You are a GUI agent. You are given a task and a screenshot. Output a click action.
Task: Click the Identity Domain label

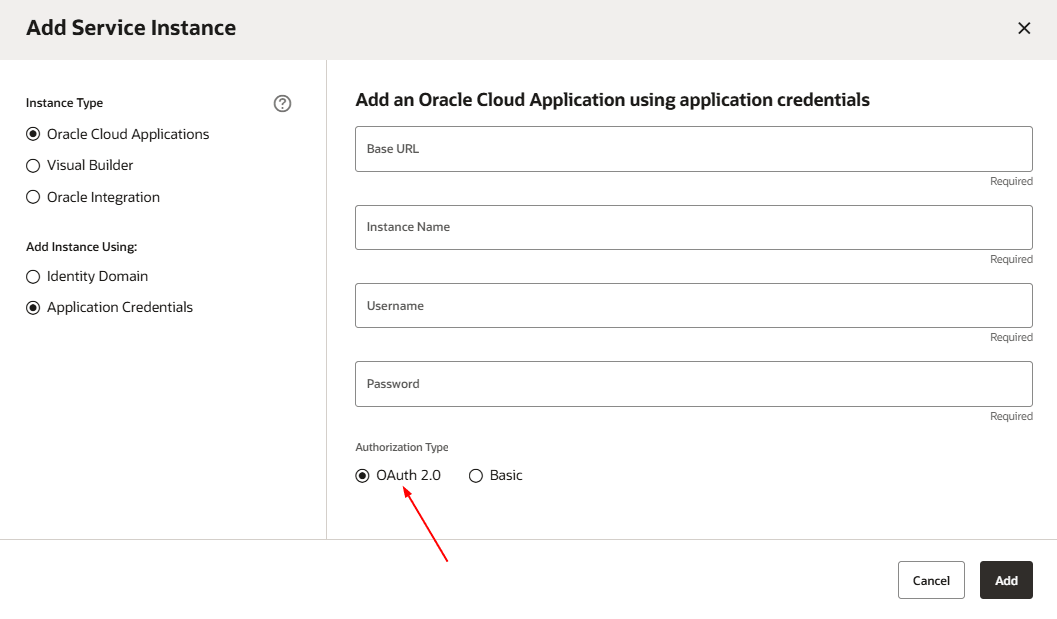click(x=97, y=276)
